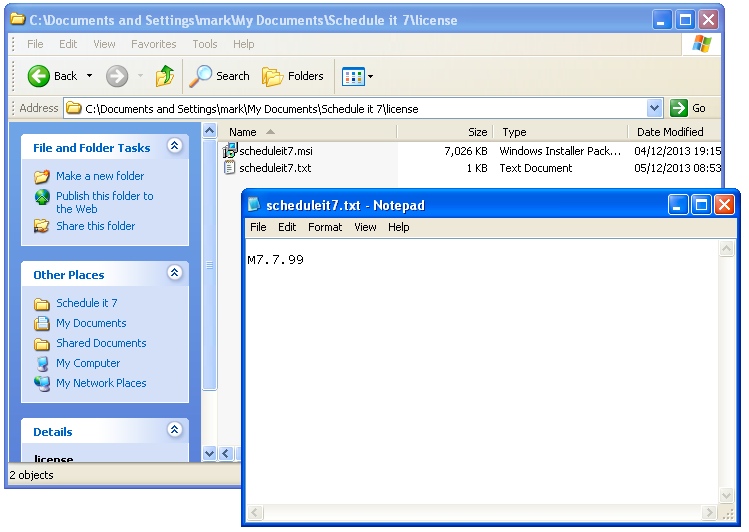Toggle the Folders pane button
The image size is (749, 532).
pos(293,76)
